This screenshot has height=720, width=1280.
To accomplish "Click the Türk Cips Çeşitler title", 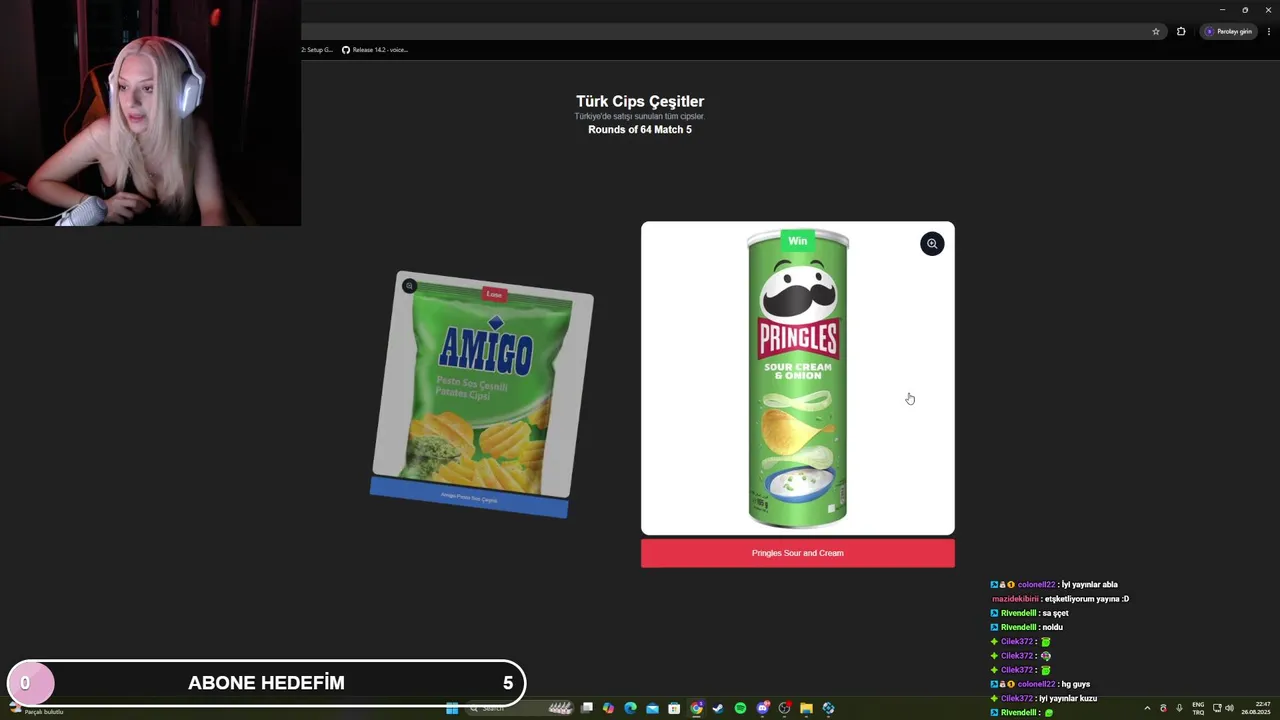I will [640, 101].
